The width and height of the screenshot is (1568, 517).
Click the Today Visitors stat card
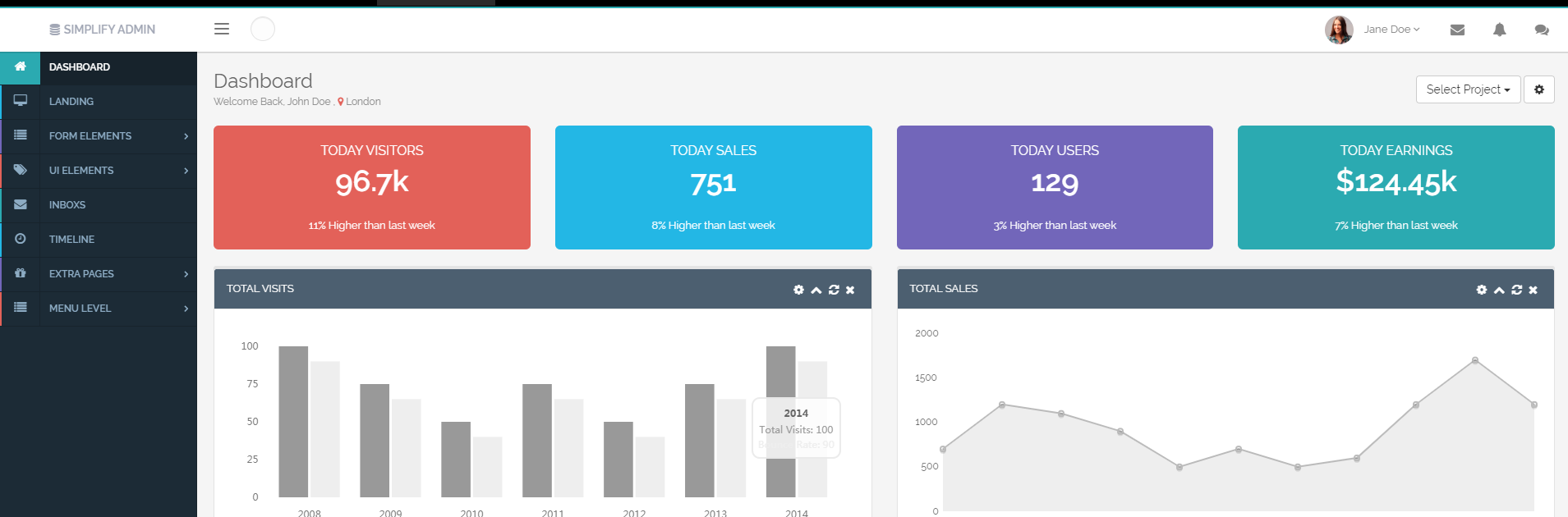pos(371,187)
